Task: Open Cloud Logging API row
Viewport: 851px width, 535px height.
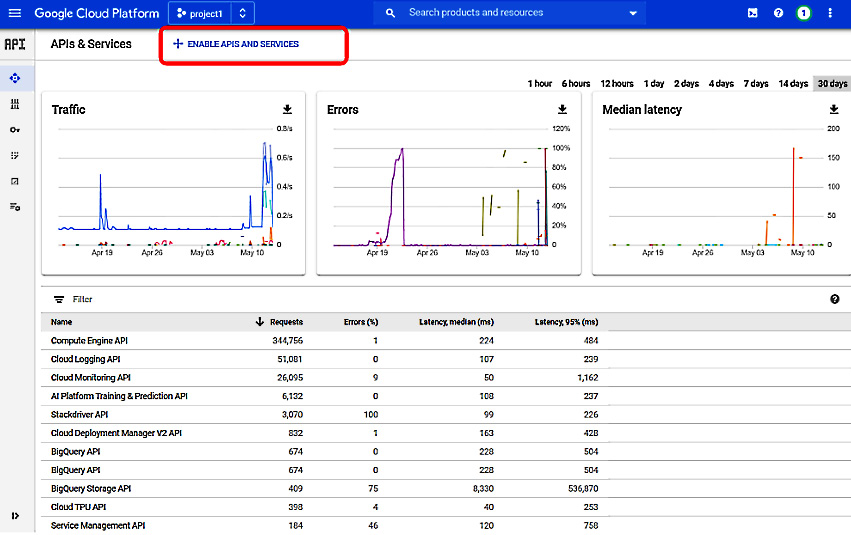Action: 324,359
